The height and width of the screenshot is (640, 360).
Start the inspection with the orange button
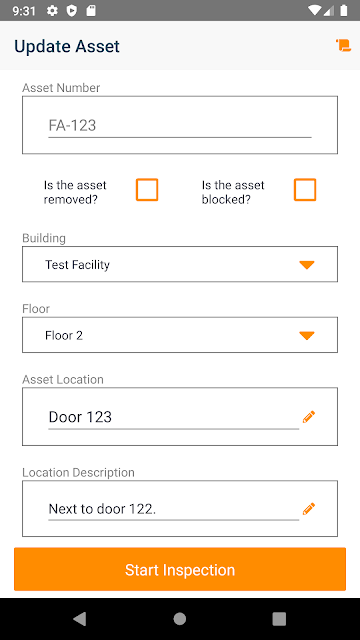click(x=180, y=569)
